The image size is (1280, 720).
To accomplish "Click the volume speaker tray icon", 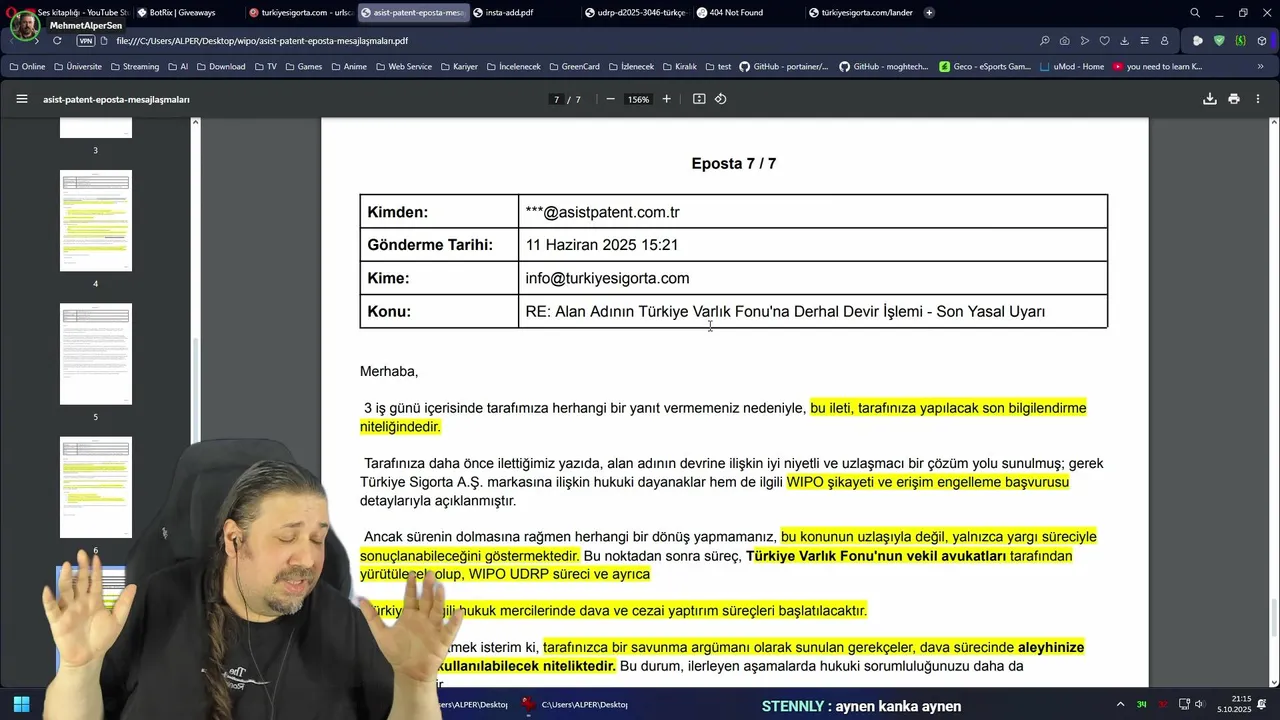I will tap(1200, 705).
